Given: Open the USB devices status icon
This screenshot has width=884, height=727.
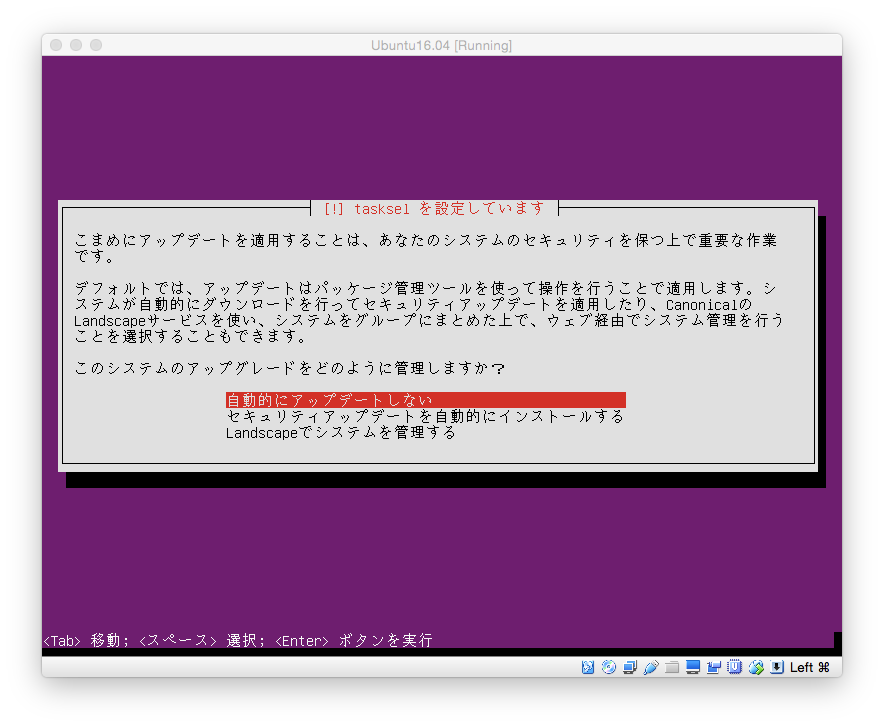Looking at the screenshot, I should coord(651,667).
